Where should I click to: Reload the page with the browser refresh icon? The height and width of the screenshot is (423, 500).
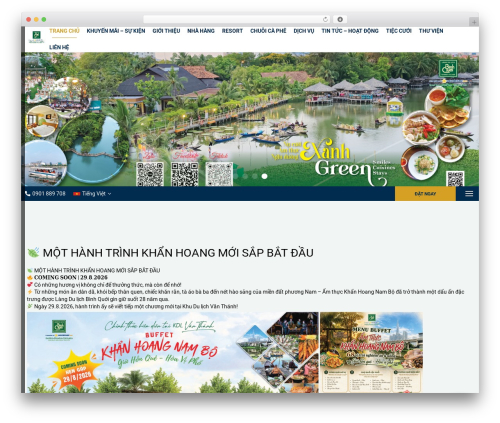(x=326, y=19)
